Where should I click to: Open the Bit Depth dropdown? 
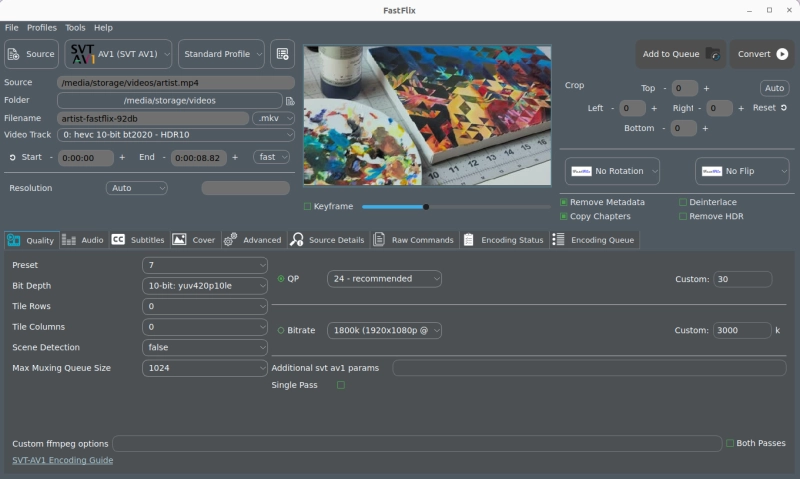[x=205, y=285]
